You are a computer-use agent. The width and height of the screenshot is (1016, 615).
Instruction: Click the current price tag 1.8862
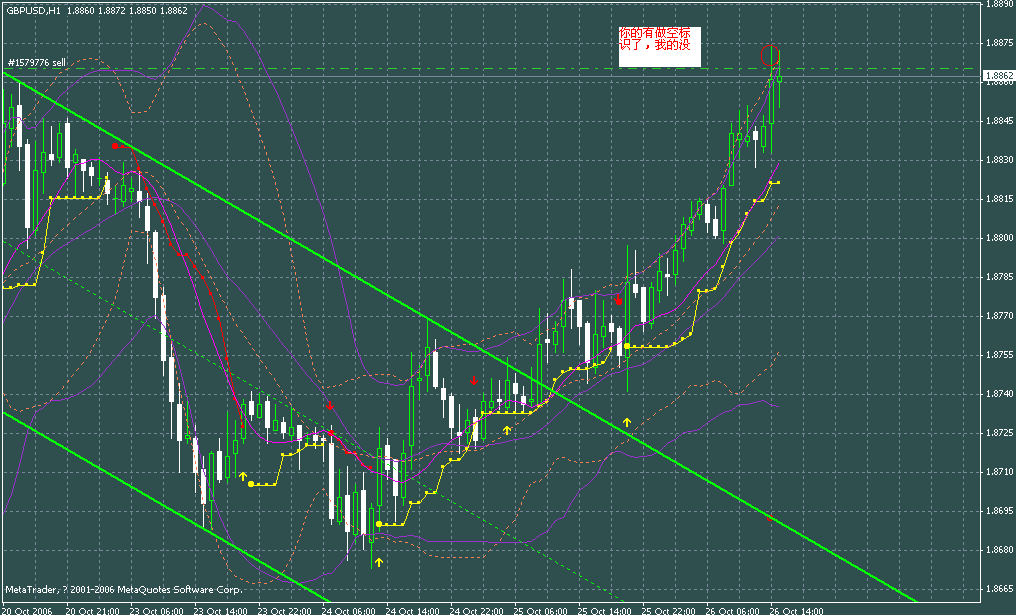999,76
